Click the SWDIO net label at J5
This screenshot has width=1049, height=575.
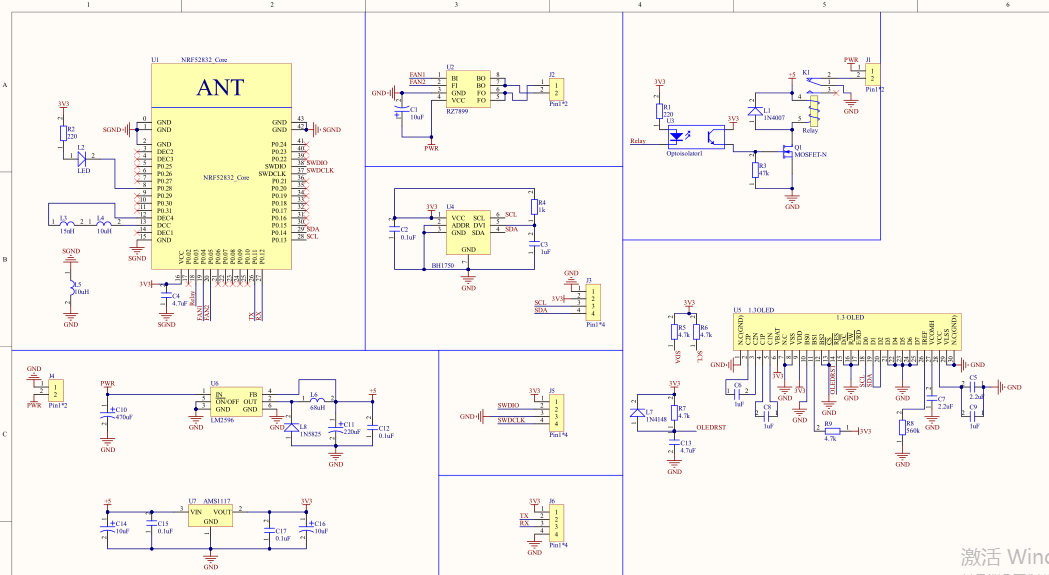coord(508,405)
